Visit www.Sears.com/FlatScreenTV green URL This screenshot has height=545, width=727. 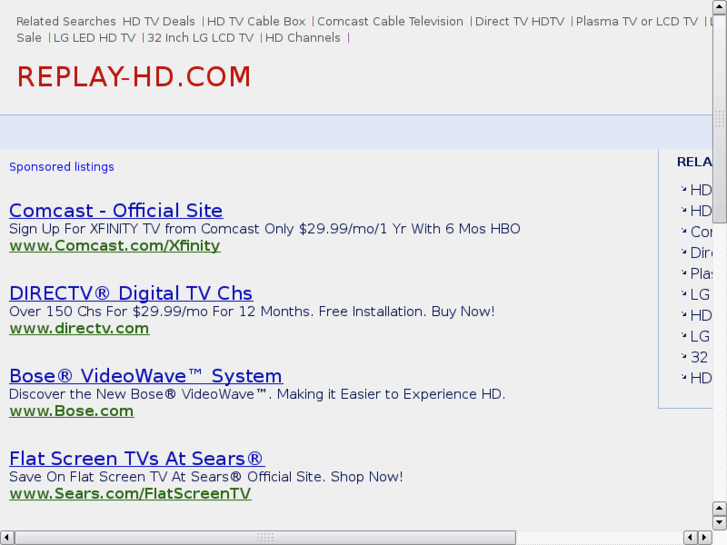(130, 493)
